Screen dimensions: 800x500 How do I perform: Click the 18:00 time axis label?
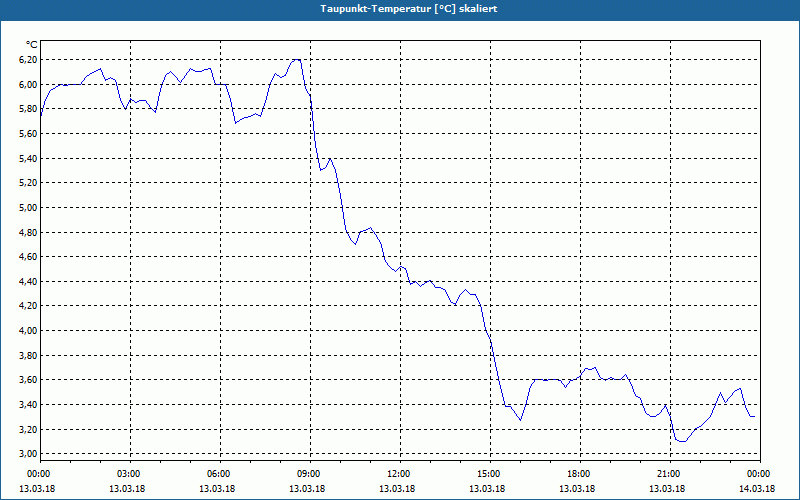tap(580, 474)
